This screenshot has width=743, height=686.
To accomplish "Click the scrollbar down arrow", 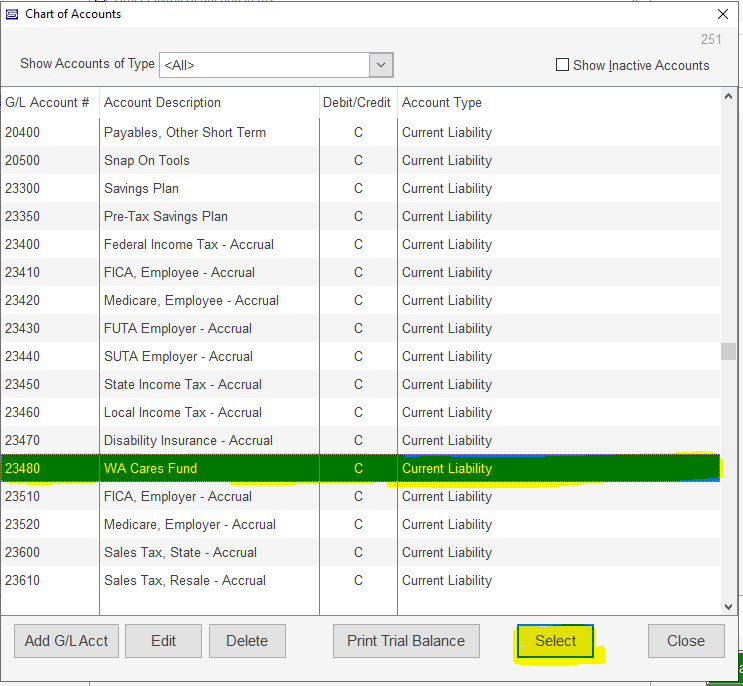I will coord(728,606).
